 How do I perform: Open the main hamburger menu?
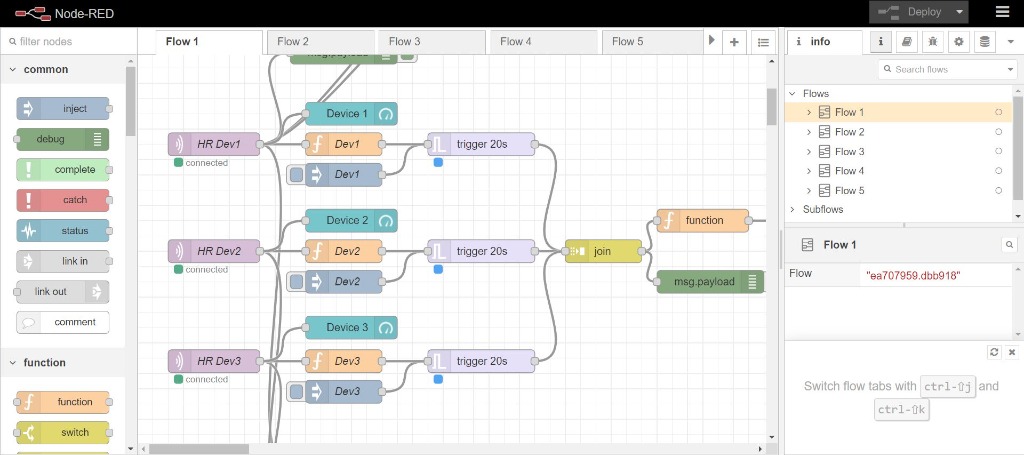coord(1002,12)
